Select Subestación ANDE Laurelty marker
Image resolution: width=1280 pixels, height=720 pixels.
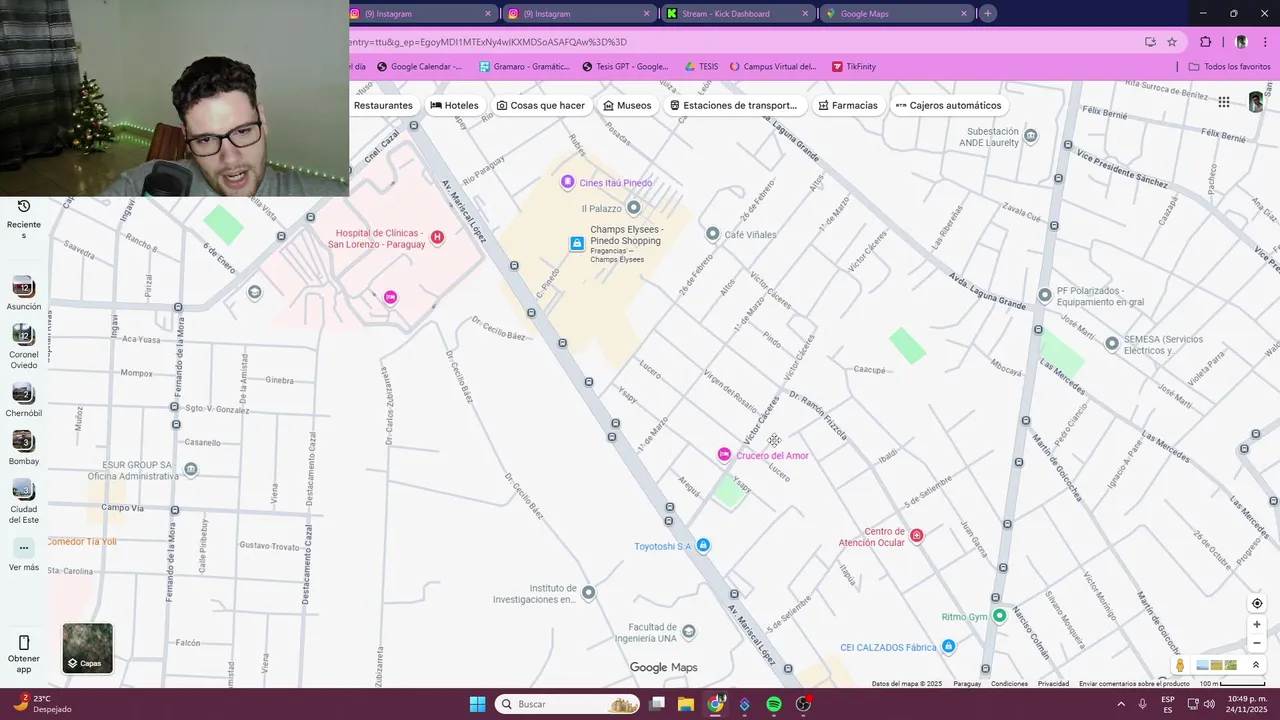click(x=1031, y=135)
